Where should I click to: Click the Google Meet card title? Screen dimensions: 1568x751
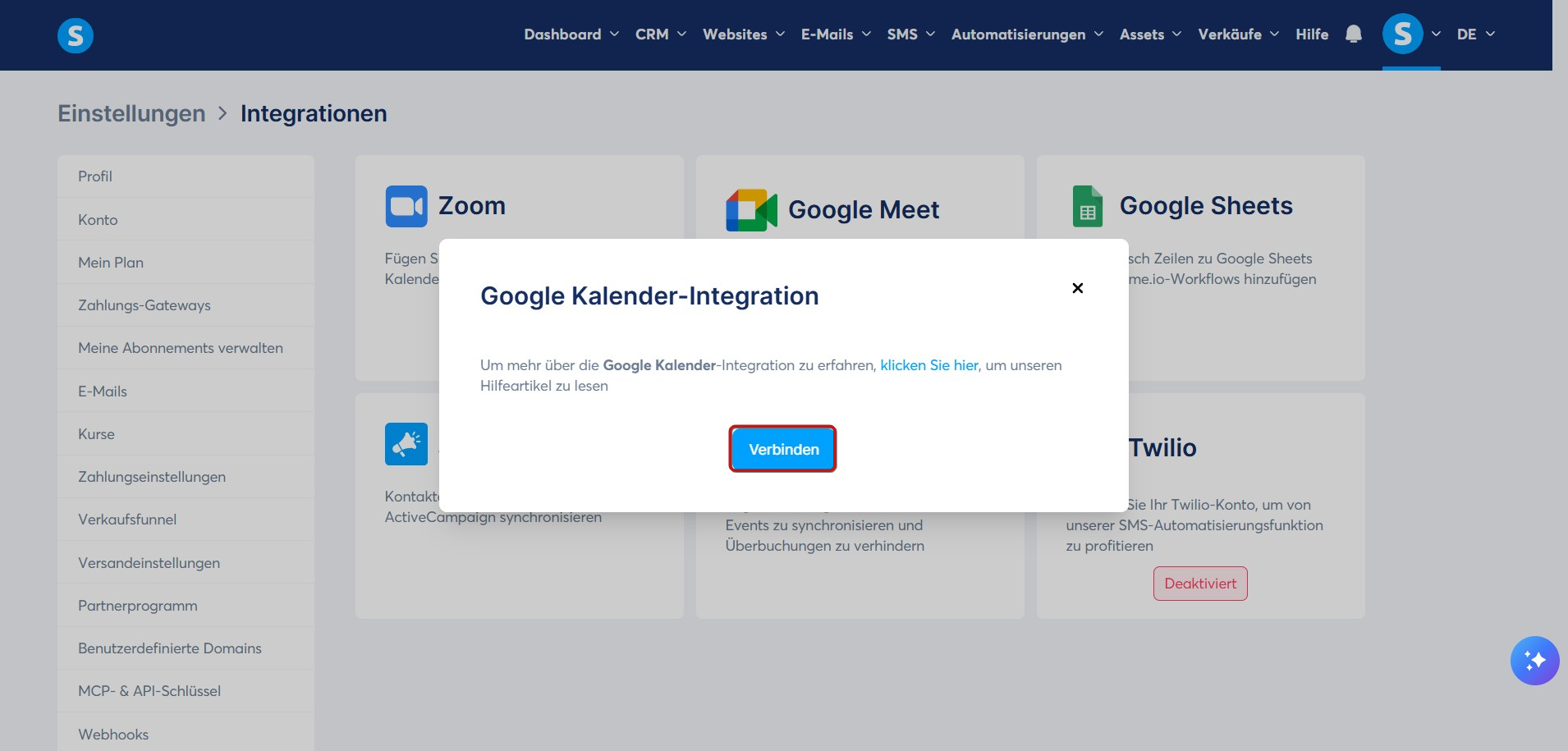864,210
